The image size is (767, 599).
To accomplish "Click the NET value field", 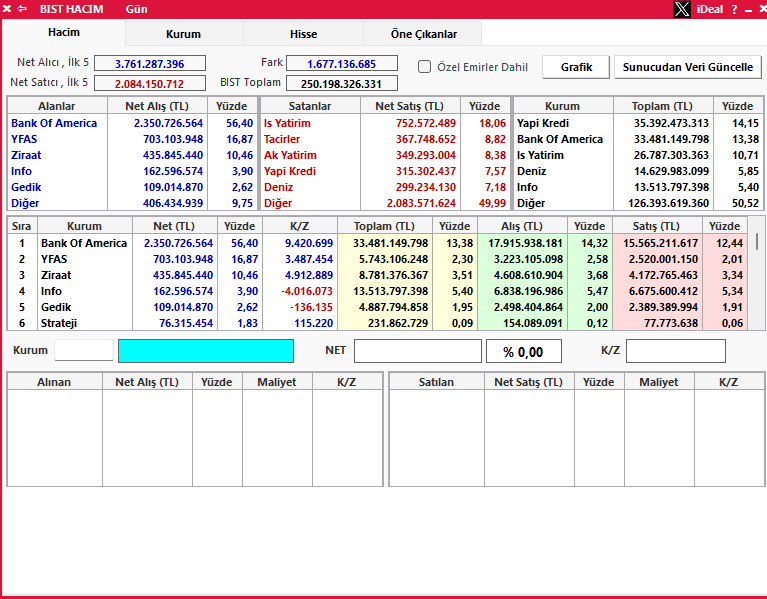I will click(x=418, y=351).
